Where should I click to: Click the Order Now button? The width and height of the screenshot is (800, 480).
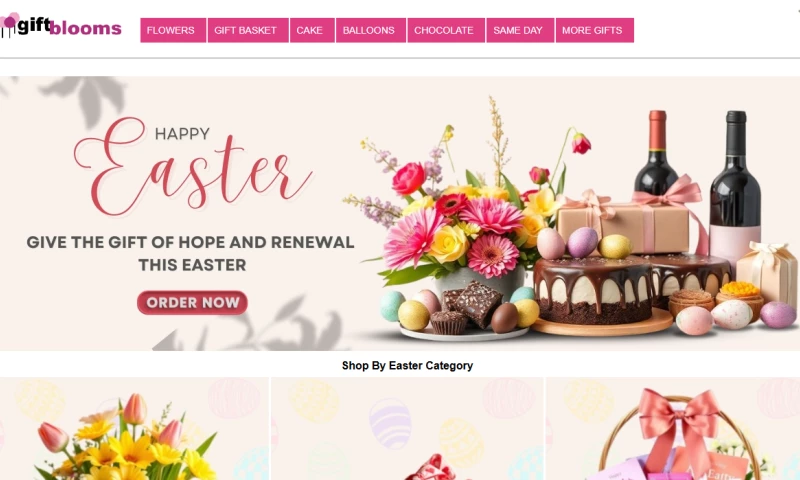192,302
